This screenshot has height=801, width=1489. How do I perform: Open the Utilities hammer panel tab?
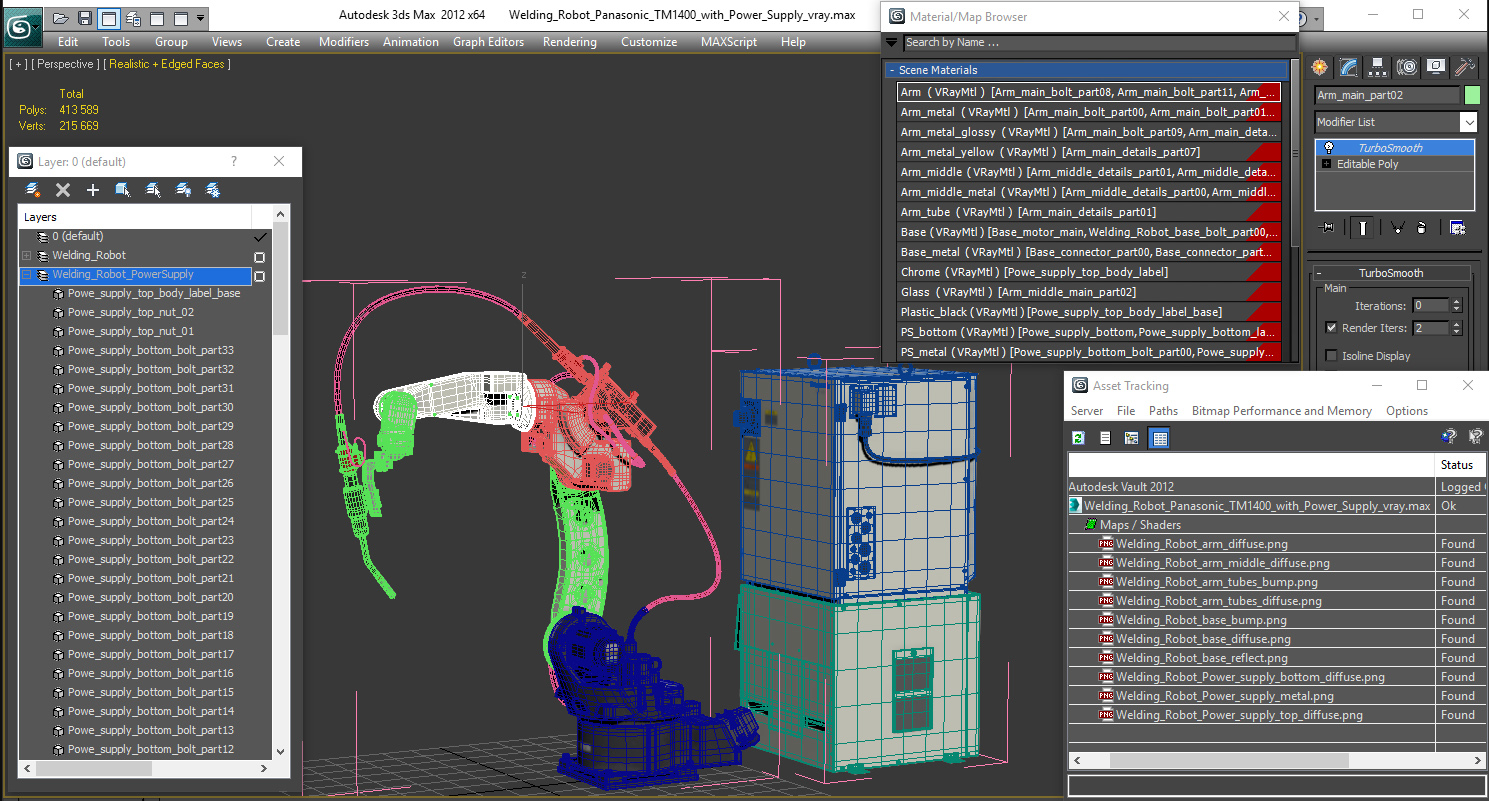point(1465,67)
